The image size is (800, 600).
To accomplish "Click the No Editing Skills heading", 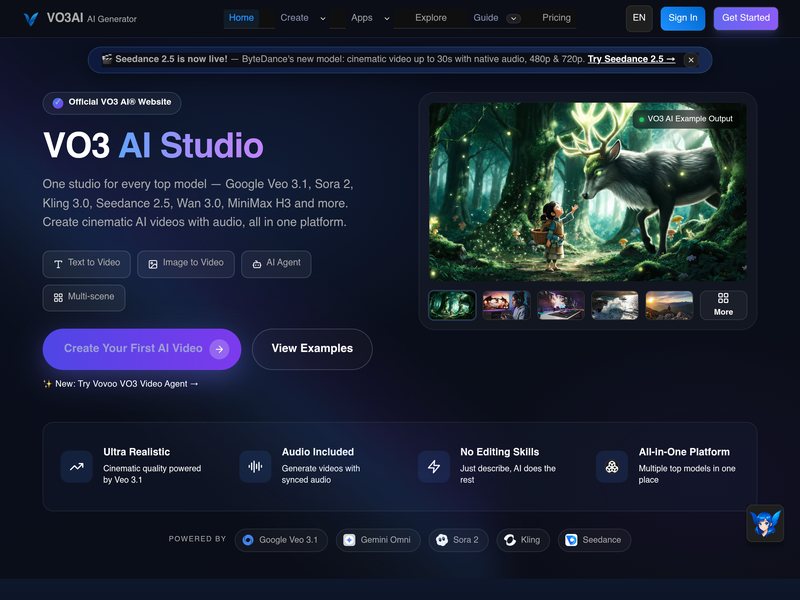I will tap(499, 452).
